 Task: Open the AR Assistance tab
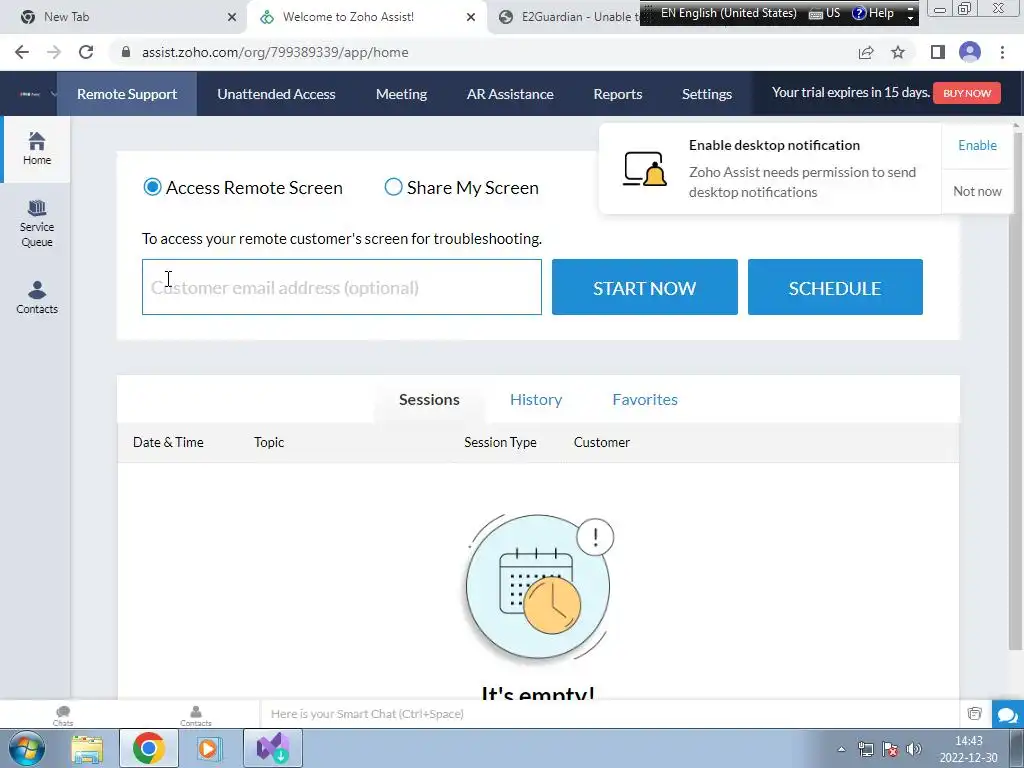(510, 94)
